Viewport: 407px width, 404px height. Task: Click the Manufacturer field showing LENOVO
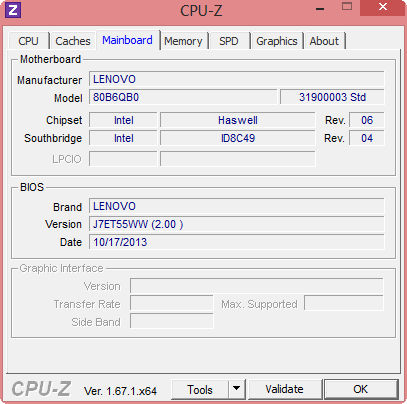(x=237, y=79)
